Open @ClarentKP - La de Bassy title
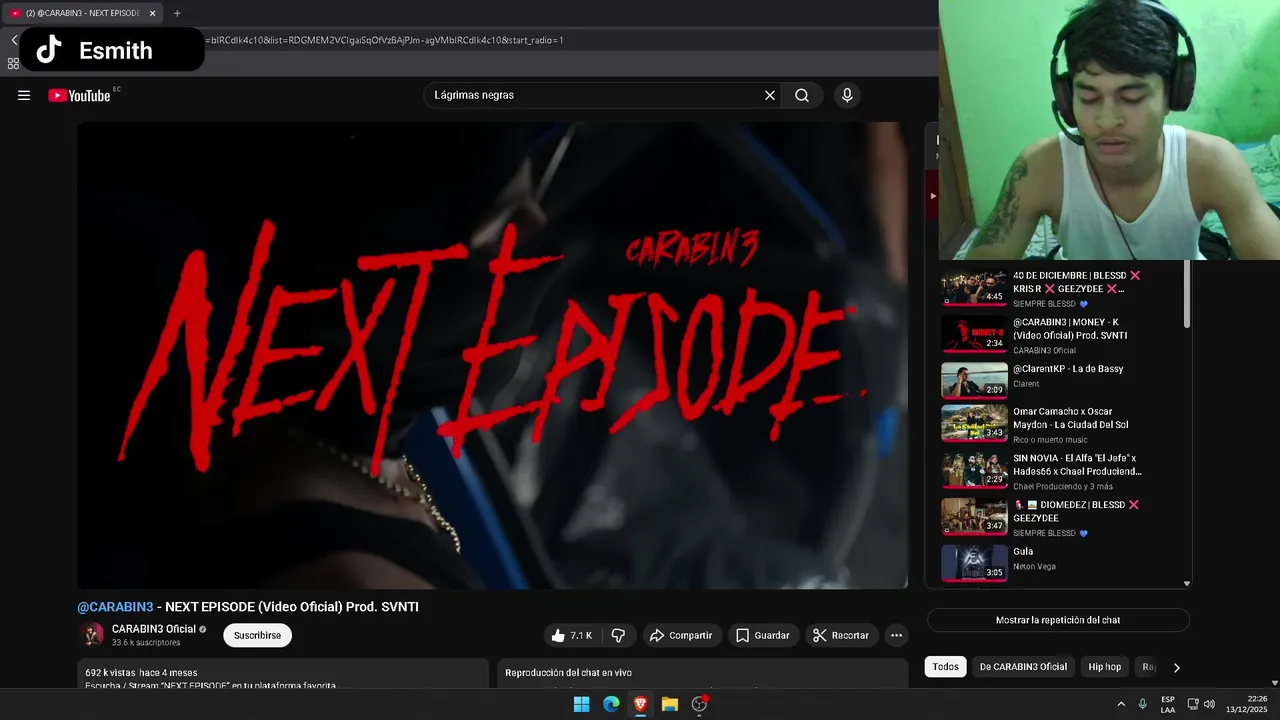The height and width of the screenshot is (720, 1280). (x=1068, y=369)
